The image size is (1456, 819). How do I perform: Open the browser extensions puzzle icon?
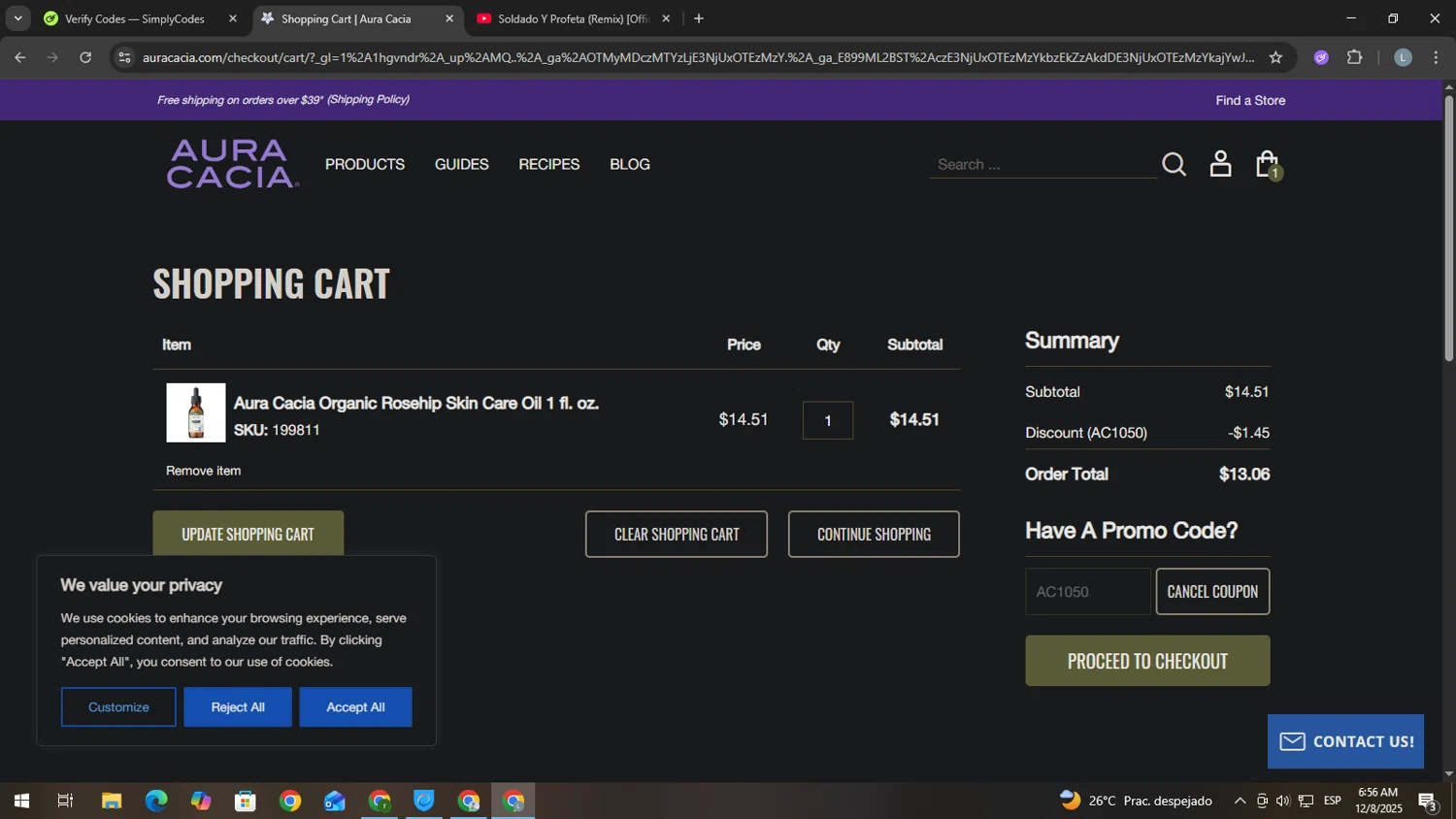[1355, 57]
